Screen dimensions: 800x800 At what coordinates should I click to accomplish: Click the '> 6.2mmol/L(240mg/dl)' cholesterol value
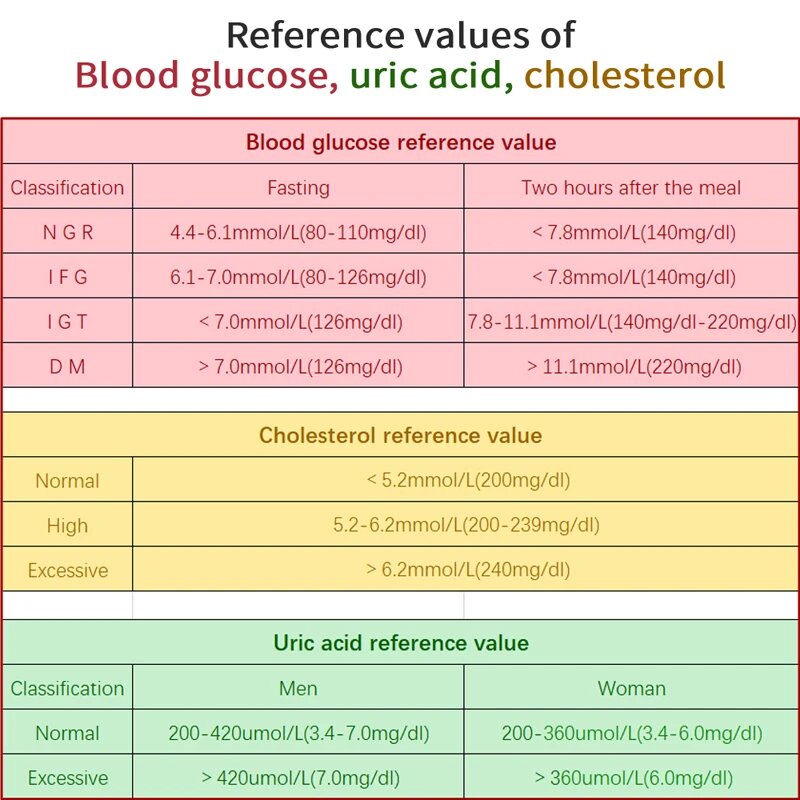tap(467, 570)
